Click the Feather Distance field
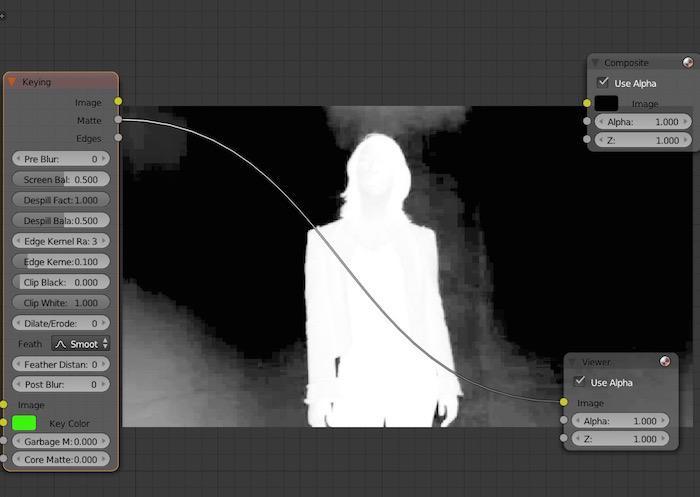 [x=61, y=364]
